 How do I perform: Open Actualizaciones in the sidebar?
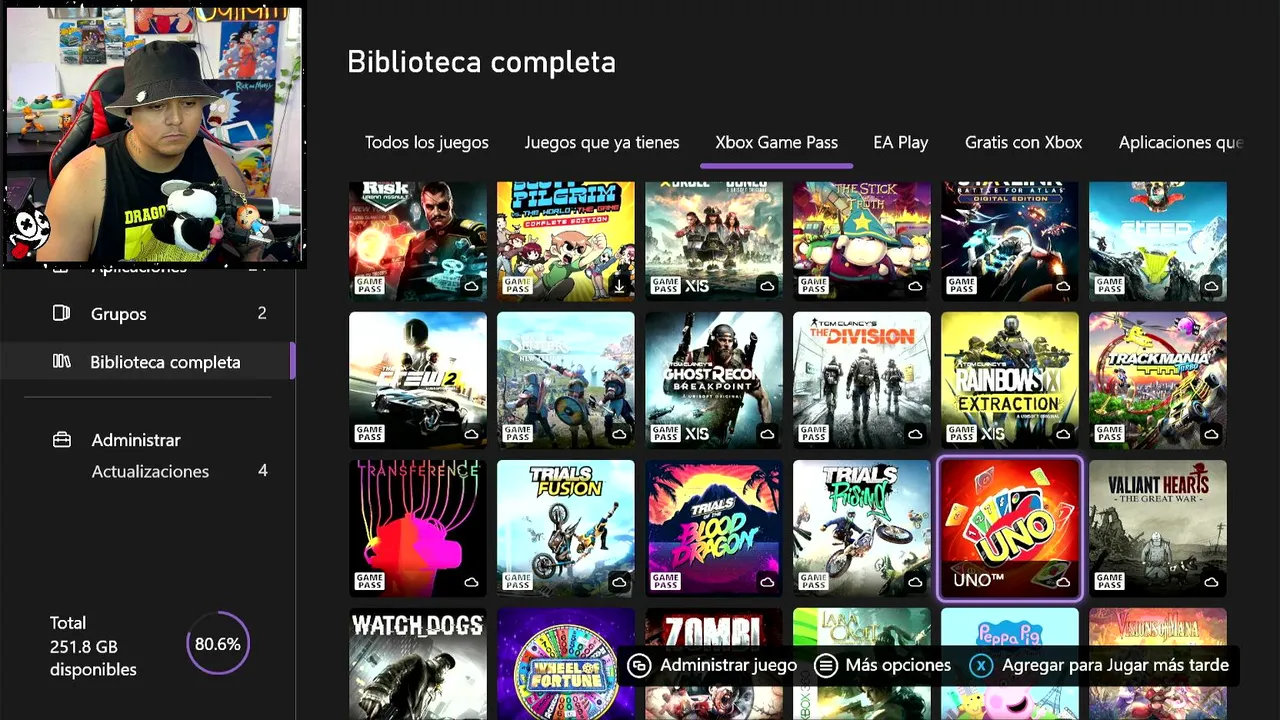(150, 471)
